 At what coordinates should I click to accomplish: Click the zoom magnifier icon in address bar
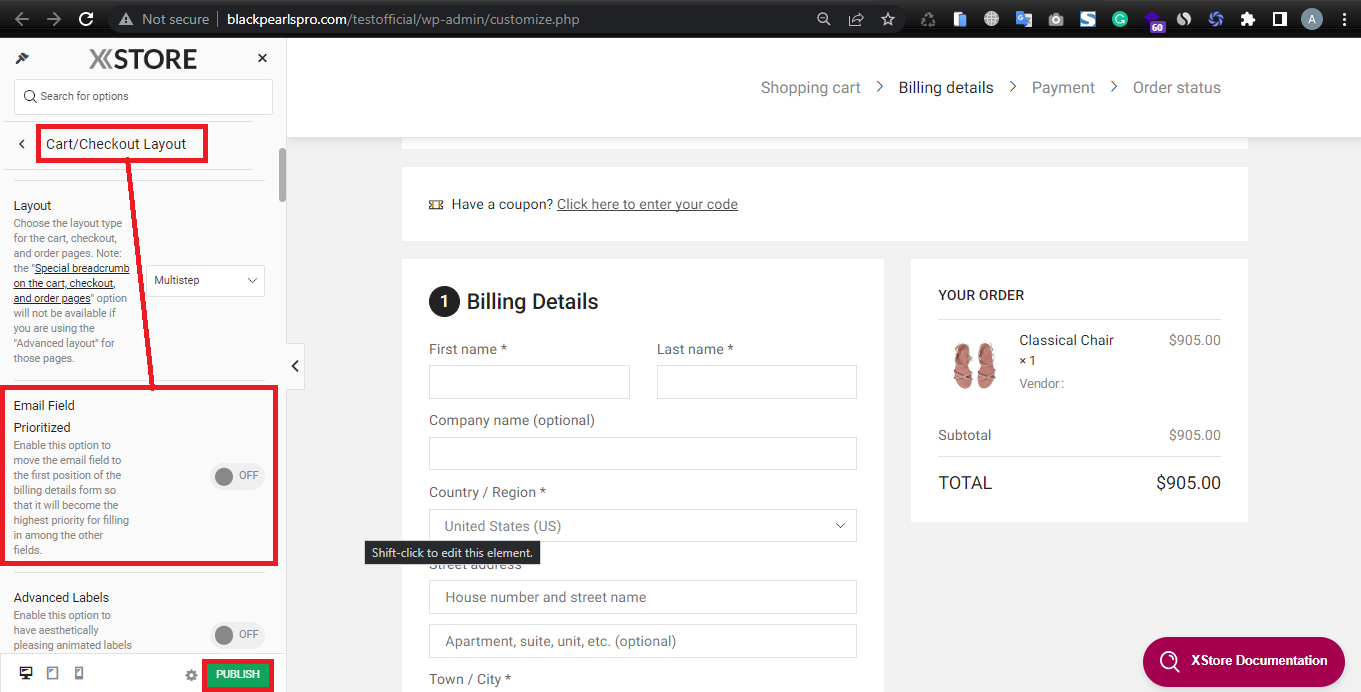pyautogui.click(x=824, y=19)
